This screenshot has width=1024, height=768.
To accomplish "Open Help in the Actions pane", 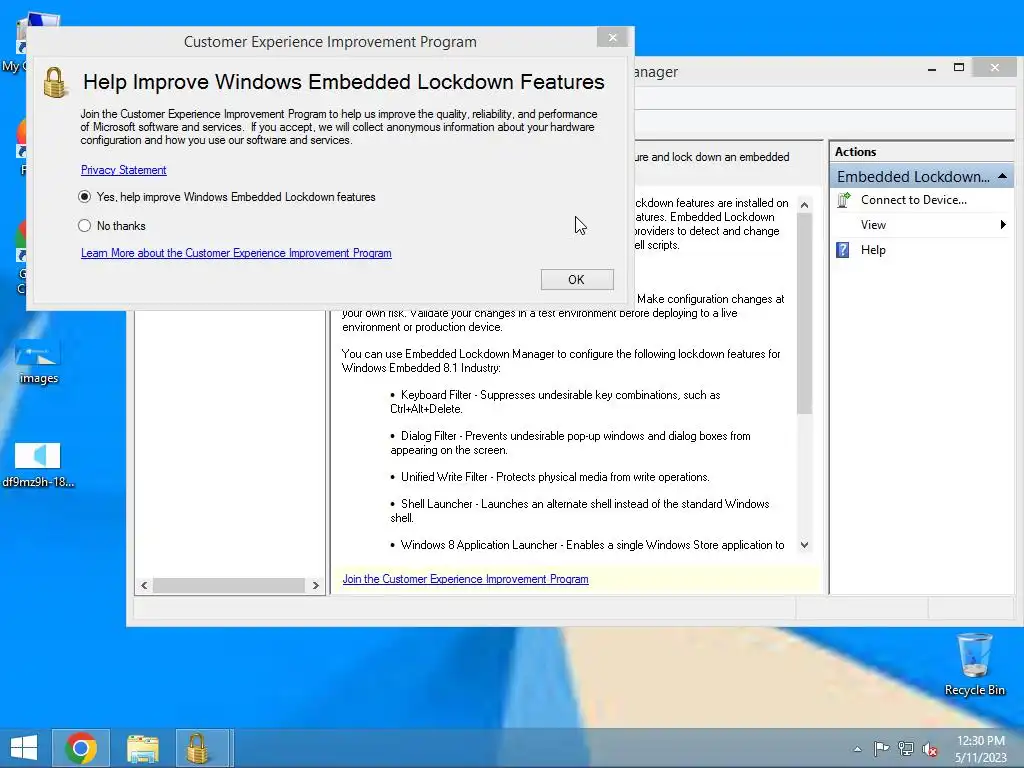I will (x=872, y=249).
